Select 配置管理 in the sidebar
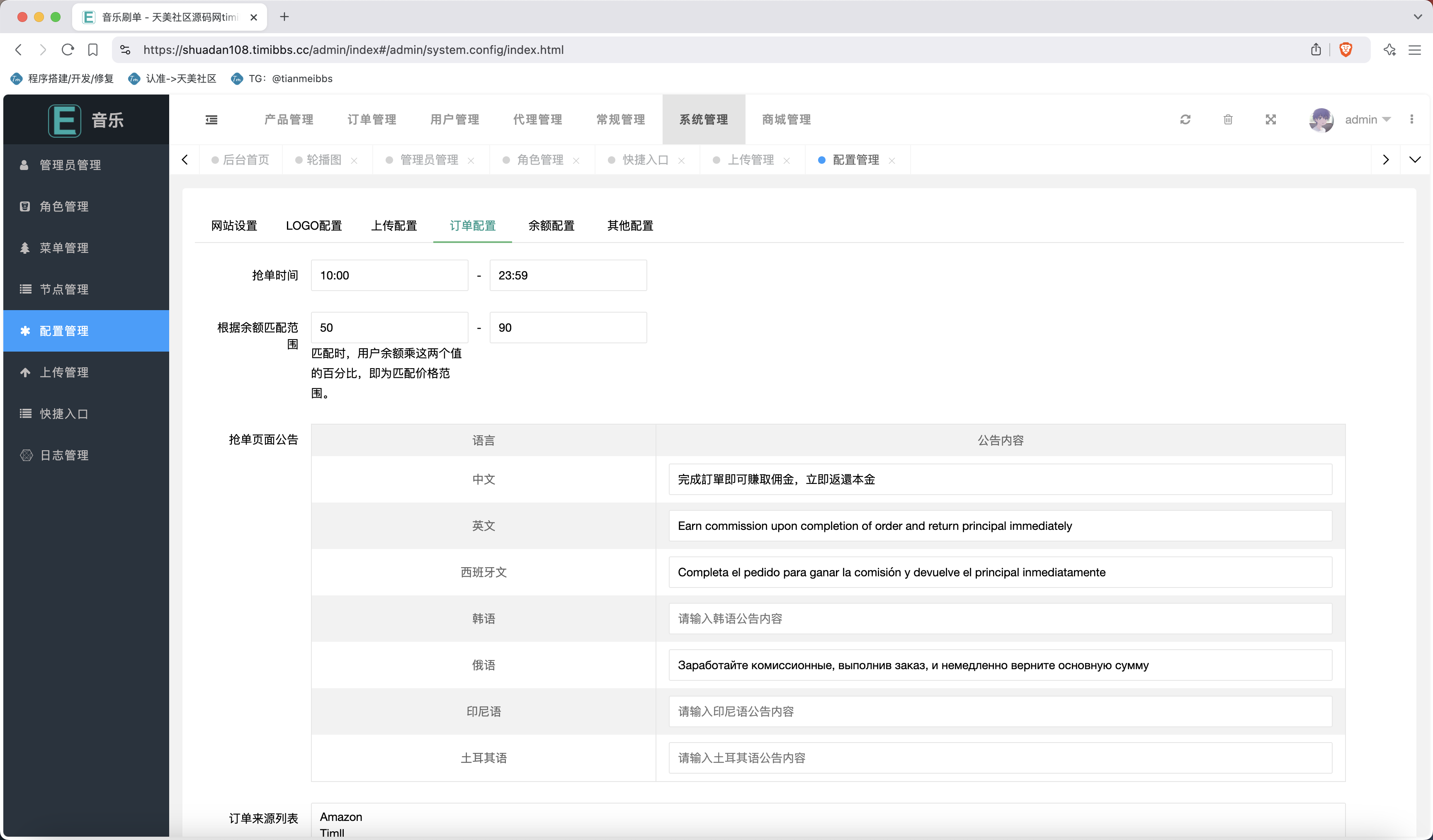 click(x=86, y=331)
